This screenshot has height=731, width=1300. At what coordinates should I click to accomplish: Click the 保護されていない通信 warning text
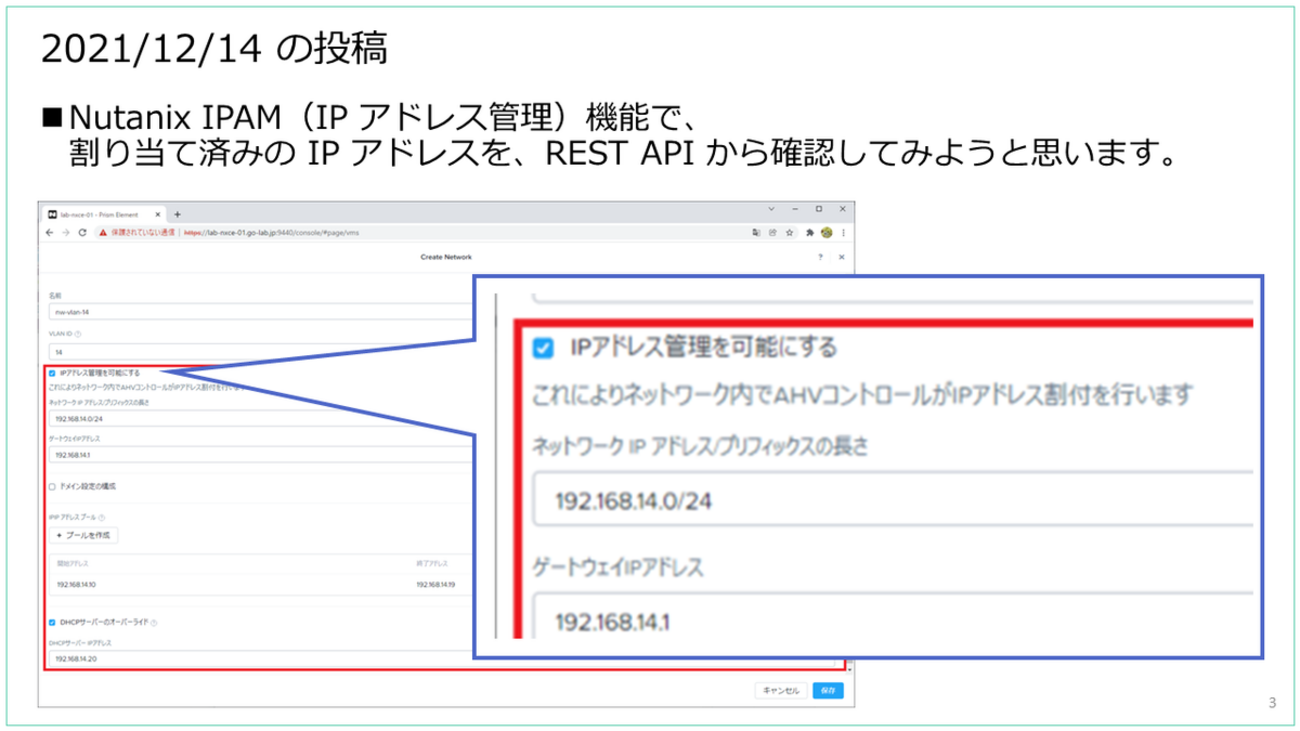coord(142,233)
